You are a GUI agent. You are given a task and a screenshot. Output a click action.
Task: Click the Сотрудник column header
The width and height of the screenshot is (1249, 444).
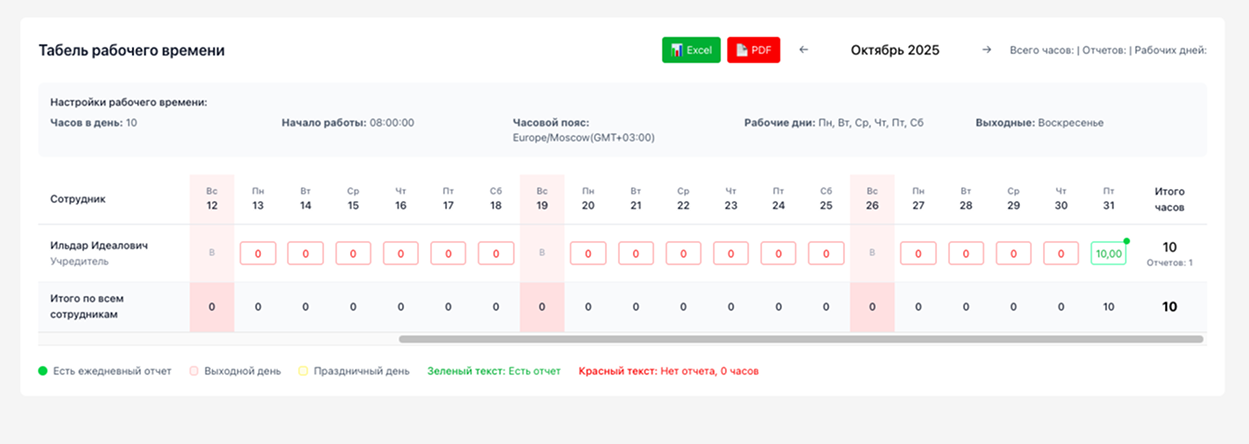[x=78, y=199]
